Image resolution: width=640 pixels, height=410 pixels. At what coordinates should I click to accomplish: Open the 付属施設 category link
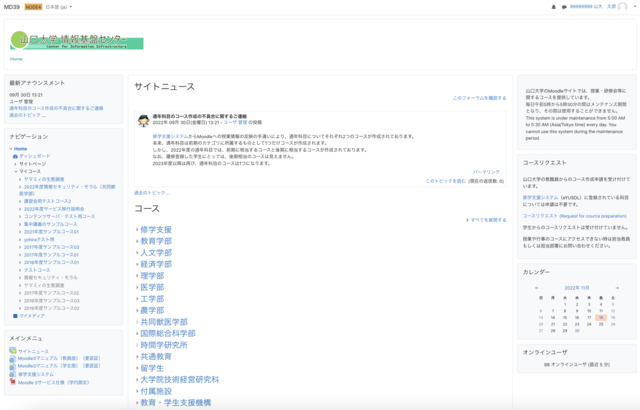[x=156, y=391]
